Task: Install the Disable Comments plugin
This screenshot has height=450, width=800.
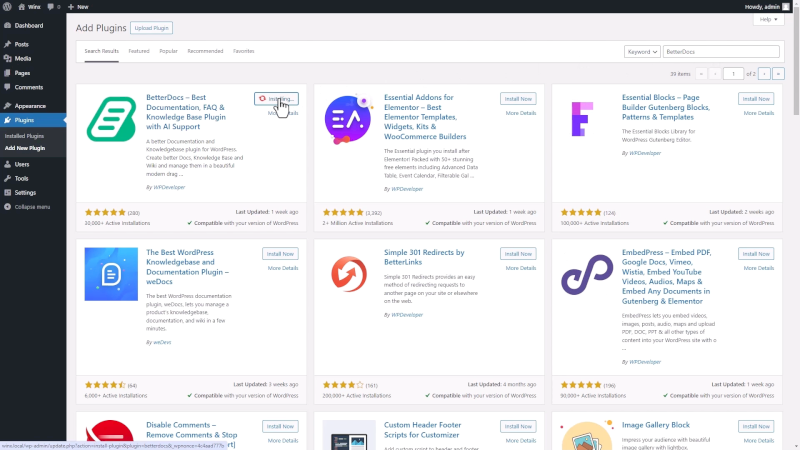Action: 280,427
